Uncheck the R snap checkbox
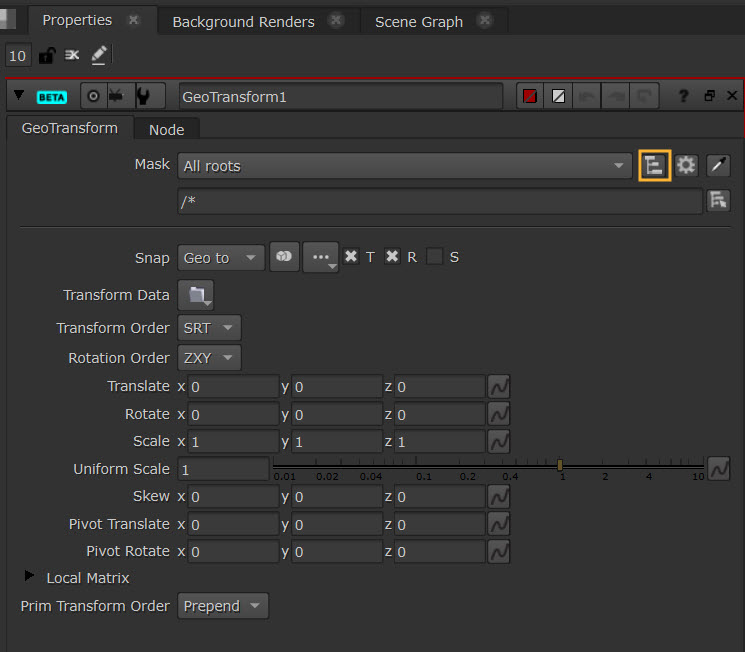Viewport: 745px width, 652px height. click(x=393, y=257)
